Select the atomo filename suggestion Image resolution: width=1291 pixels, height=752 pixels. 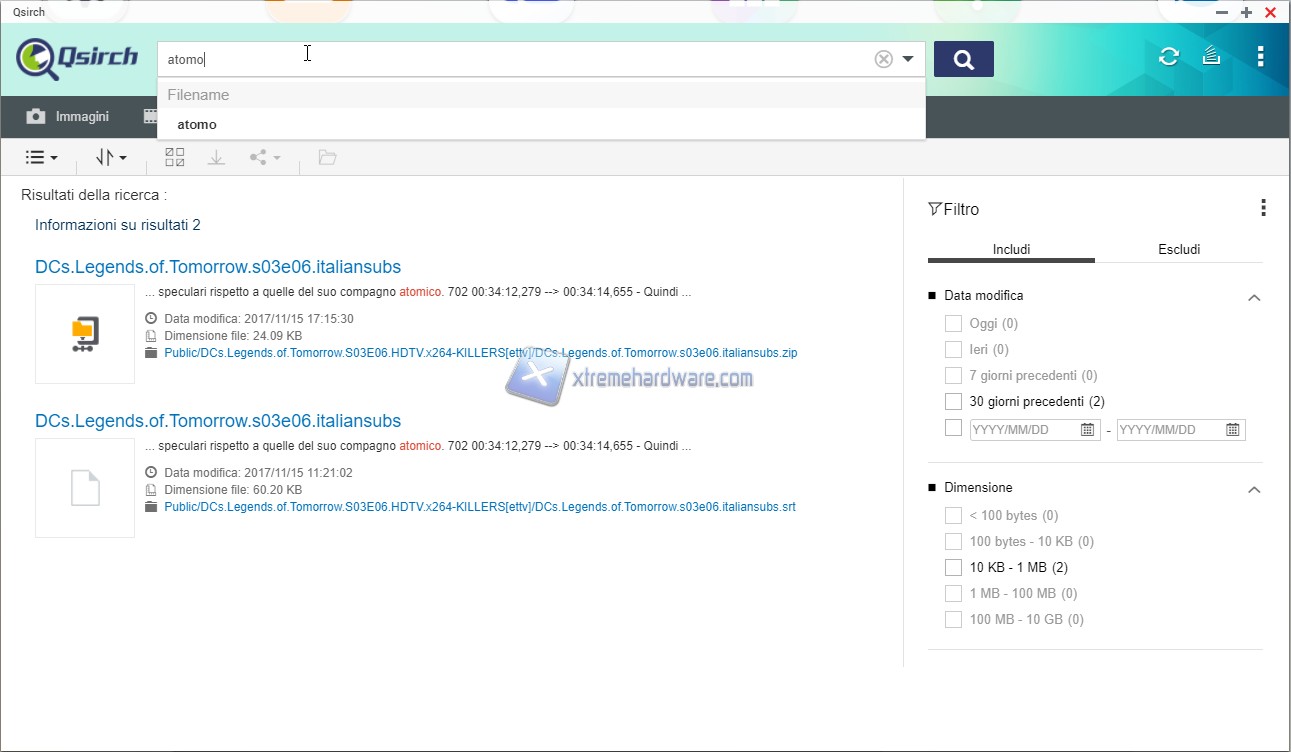pyautogui.click(x=197, y=124)
